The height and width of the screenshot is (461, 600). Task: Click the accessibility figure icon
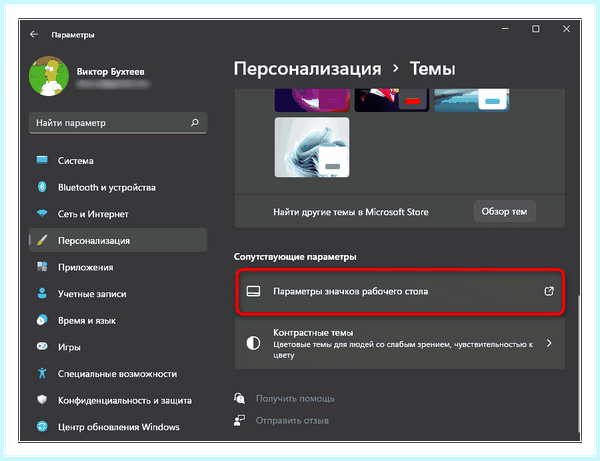tap(42, 373)
